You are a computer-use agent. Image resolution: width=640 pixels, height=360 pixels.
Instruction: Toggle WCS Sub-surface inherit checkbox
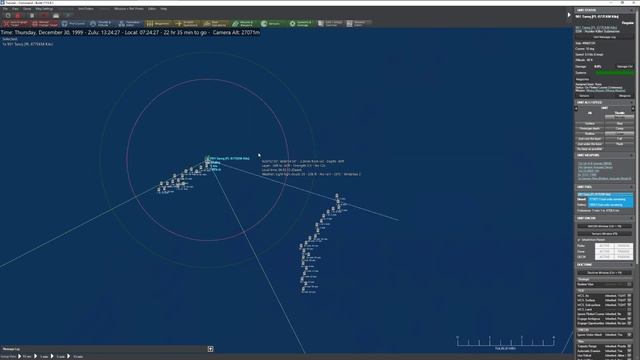tap(629, 304)
